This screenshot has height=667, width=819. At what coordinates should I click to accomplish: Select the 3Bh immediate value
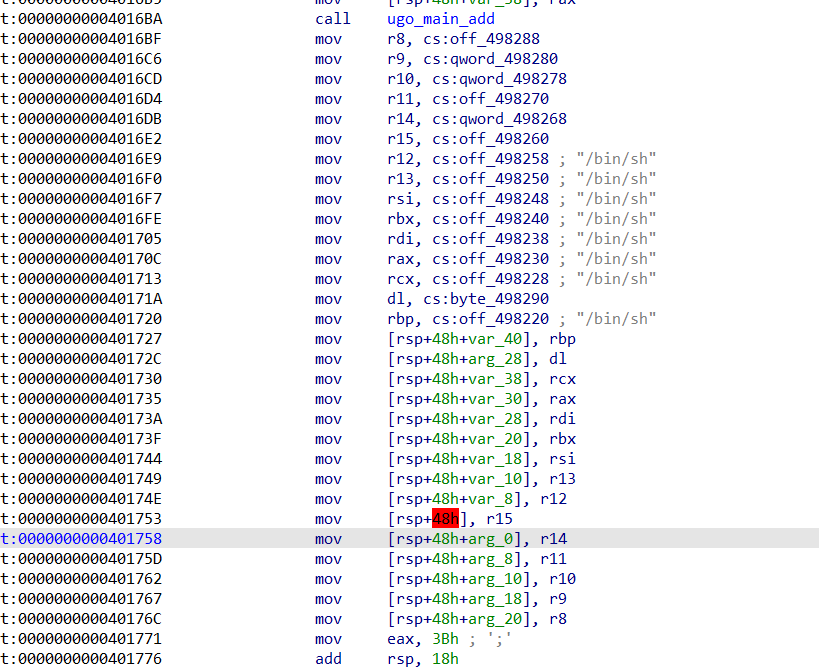click(x=445, y=639)
